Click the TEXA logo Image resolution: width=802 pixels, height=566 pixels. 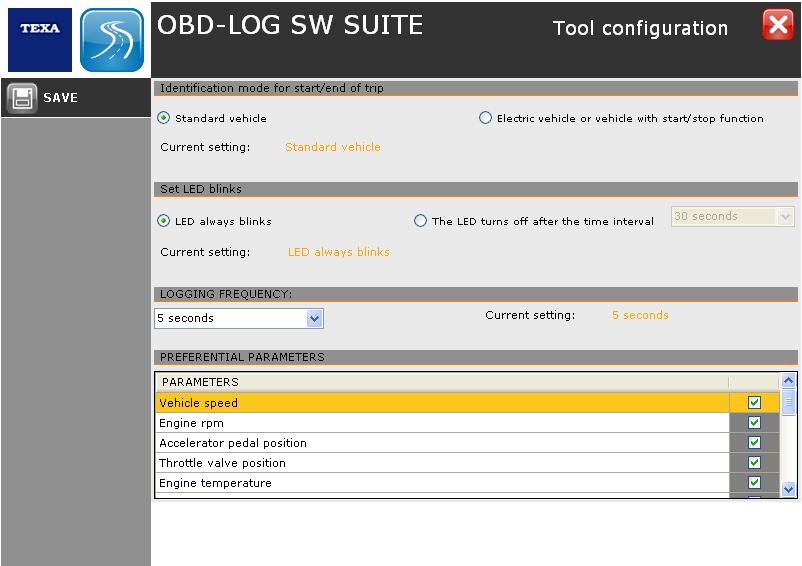40,40
